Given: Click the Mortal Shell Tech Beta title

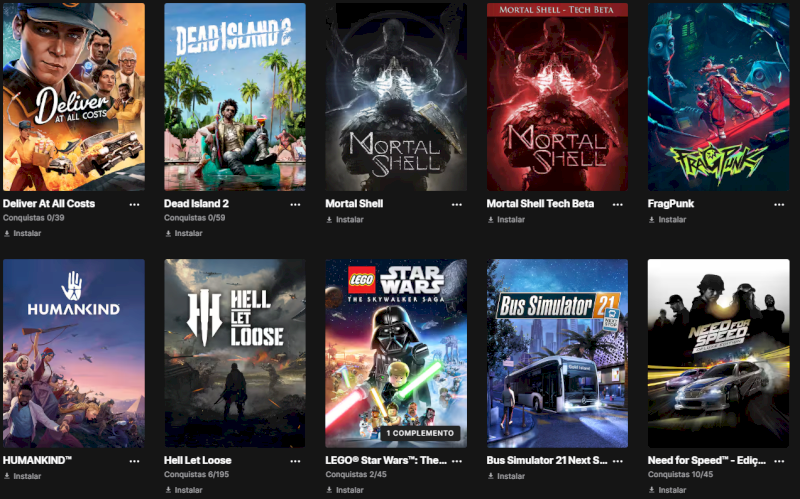Looking at the screenshot, I should (540, 204).
